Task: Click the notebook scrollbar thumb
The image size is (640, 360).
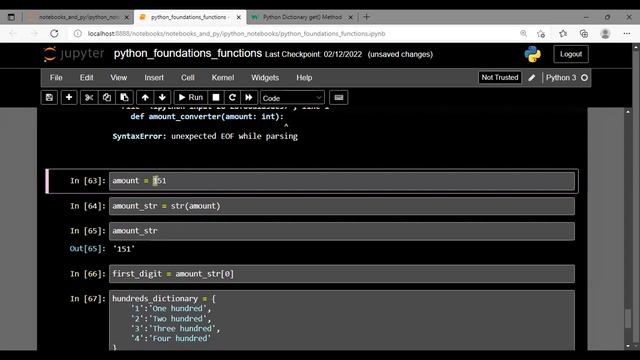Action: [x=628, y=318]
